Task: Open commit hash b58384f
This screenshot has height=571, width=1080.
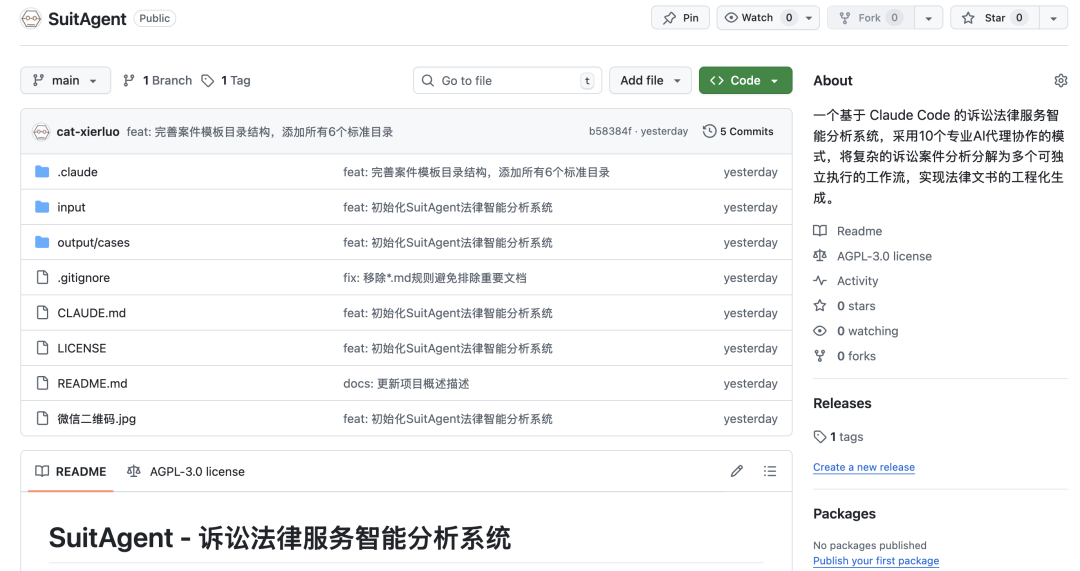Action: click(x=610, y=132)
